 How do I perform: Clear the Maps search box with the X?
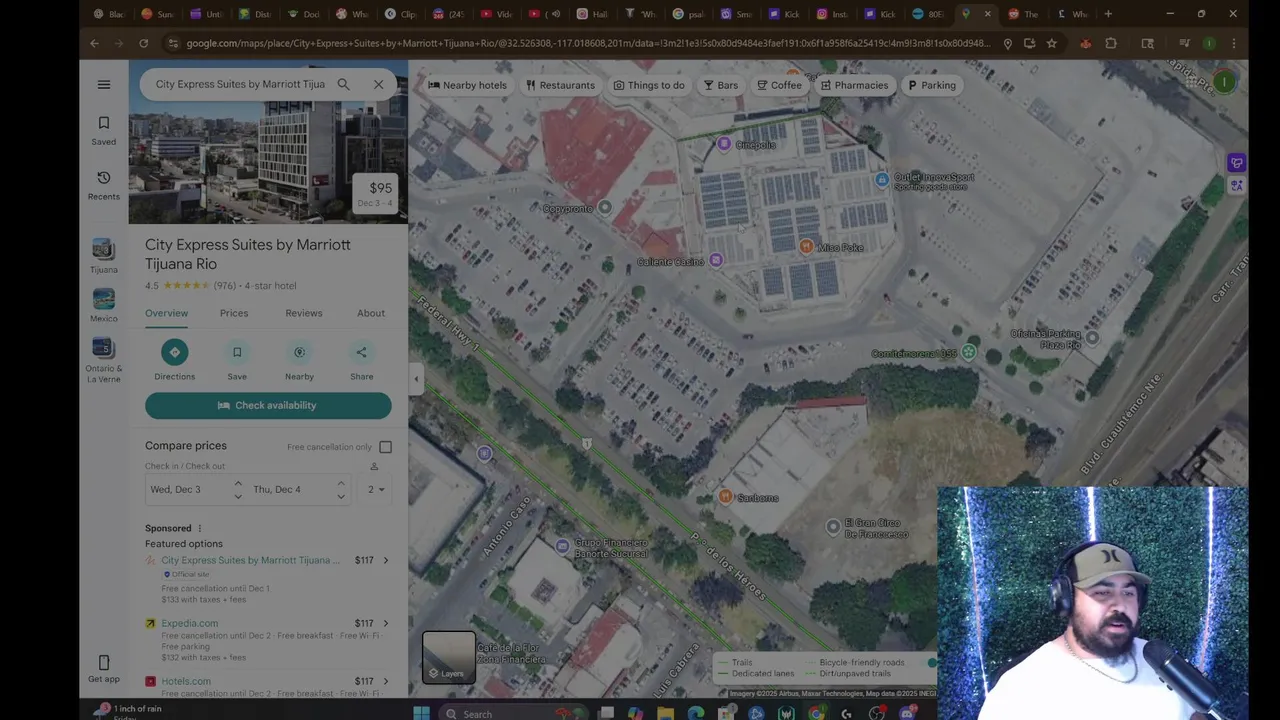click(x=378, y=84)
